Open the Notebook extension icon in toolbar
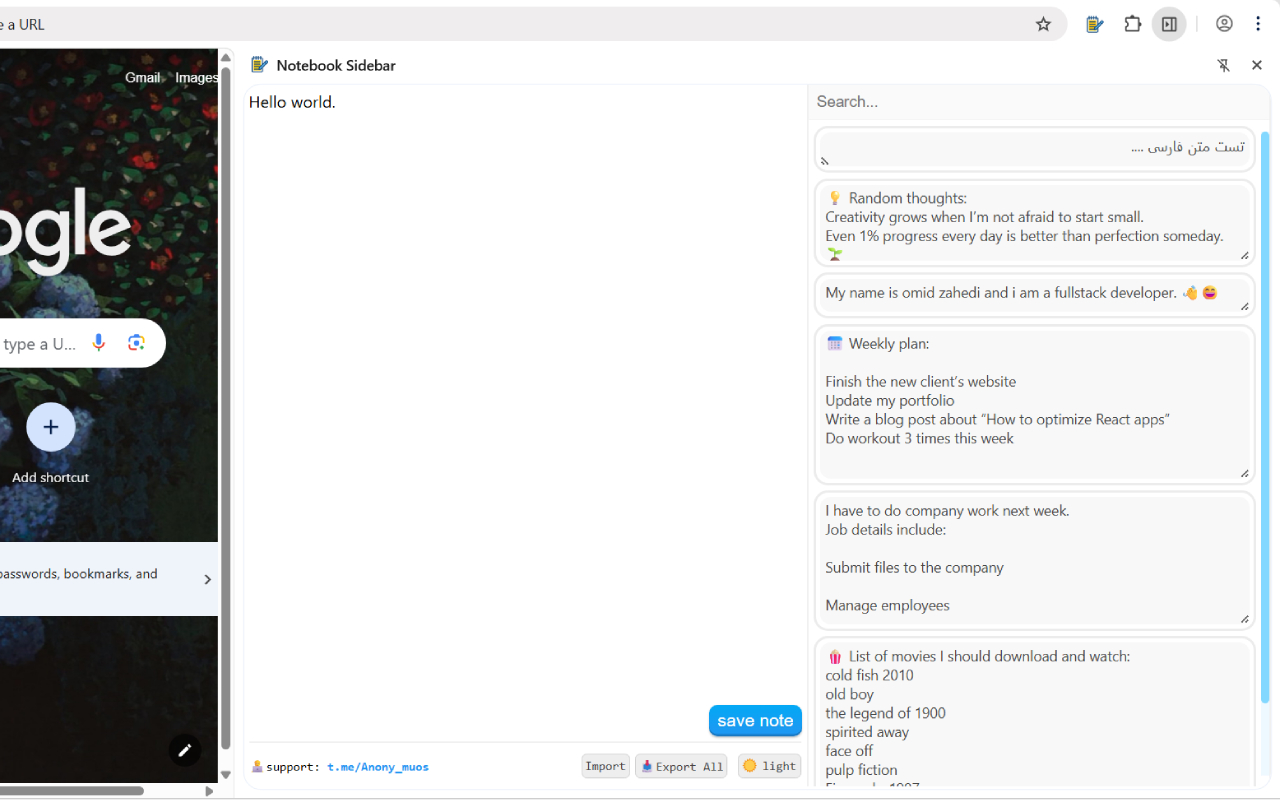 (1095, 24)
